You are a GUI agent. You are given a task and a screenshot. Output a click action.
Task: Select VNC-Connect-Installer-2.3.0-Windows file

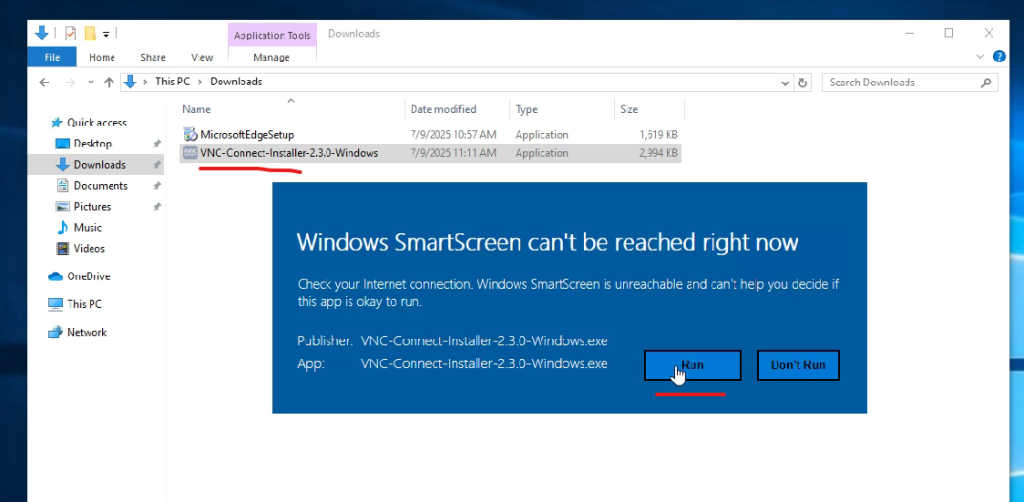pyautogui.click(x=289, y=153)
